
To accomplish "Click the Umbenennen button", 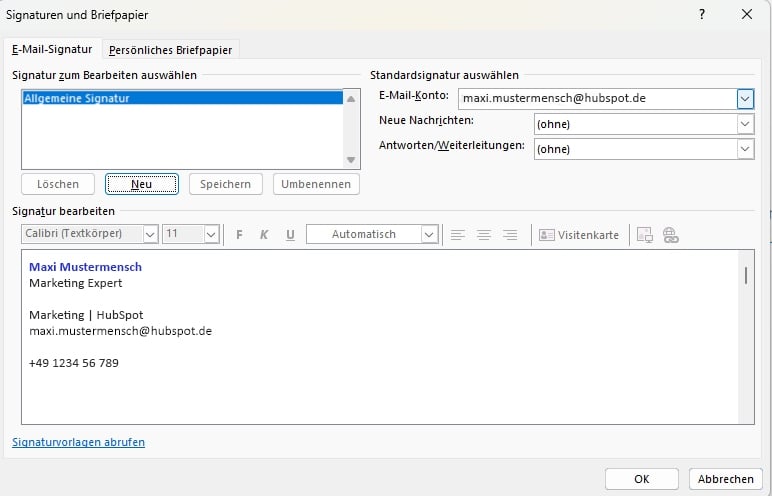I will click(316, 184).
